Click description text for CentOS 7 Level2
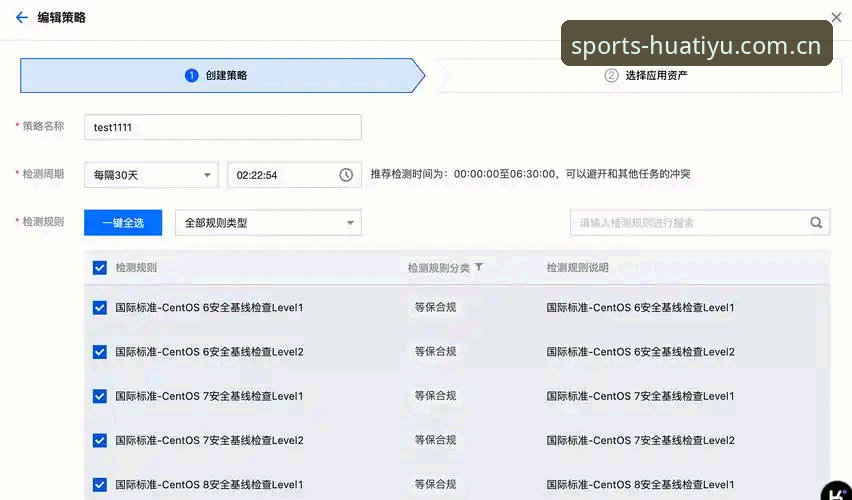Screen dimensions: 852x500 (x=640, y=440)
